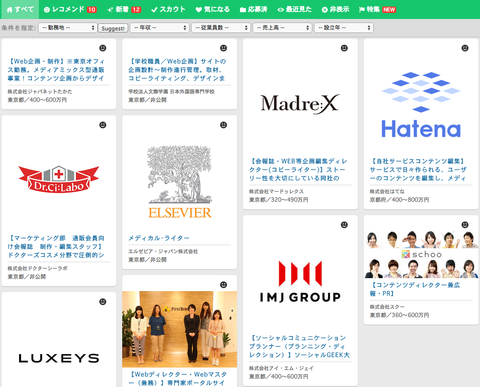
Task: Click company name 株式会社ドクターシーラボ
Action: click(37, 268)
